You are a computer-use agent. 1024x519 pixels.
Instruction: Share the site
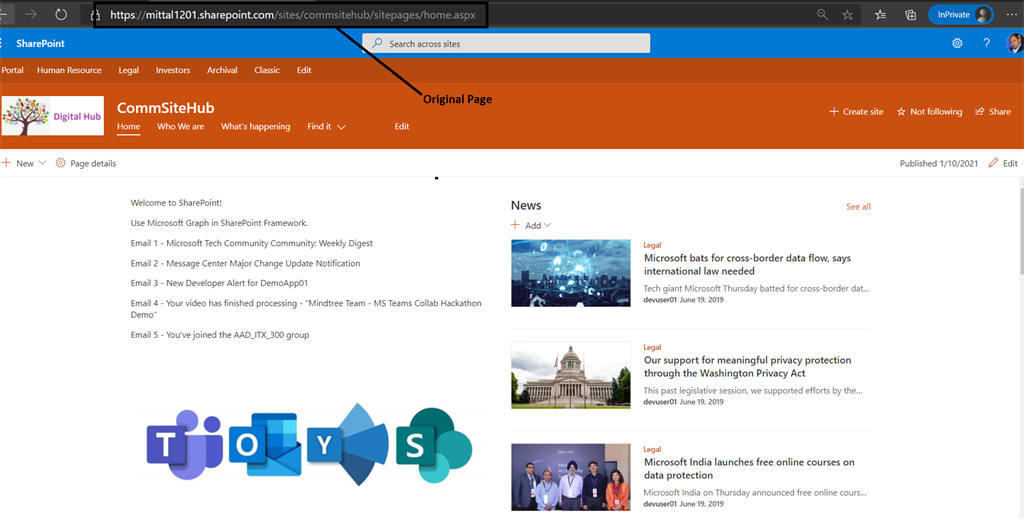[x=993, y=112]
